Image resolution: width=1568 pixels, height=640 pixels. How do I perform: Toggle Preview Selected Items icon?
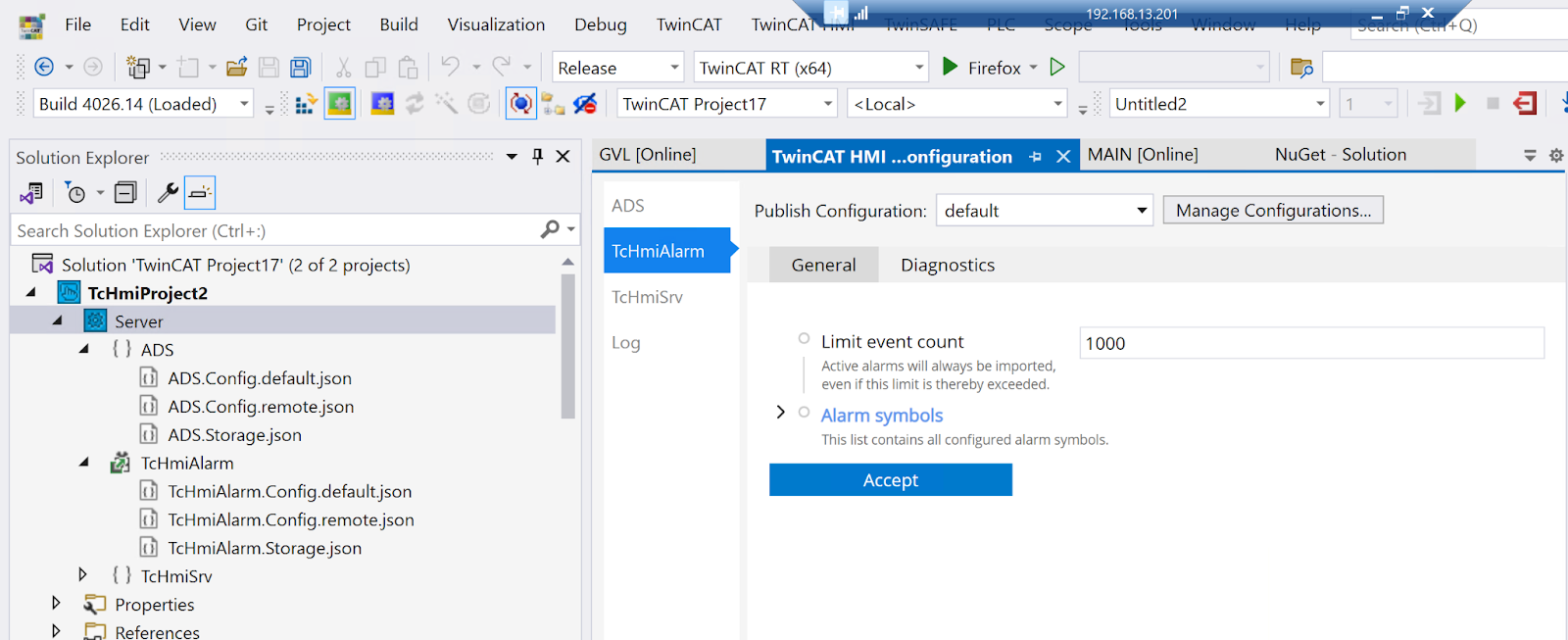click(200, 193)
